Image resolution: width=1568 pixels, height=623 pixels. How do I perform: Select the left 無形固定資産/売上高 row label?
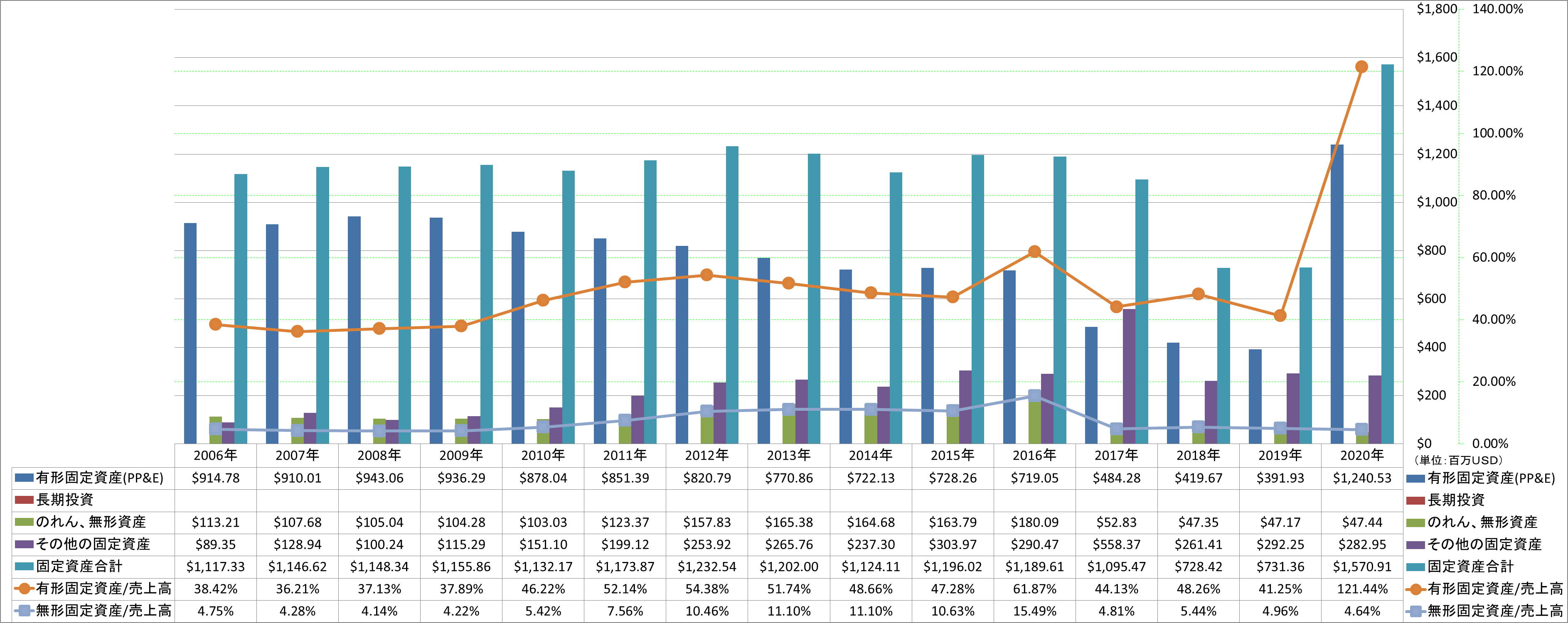pos(103,611)
